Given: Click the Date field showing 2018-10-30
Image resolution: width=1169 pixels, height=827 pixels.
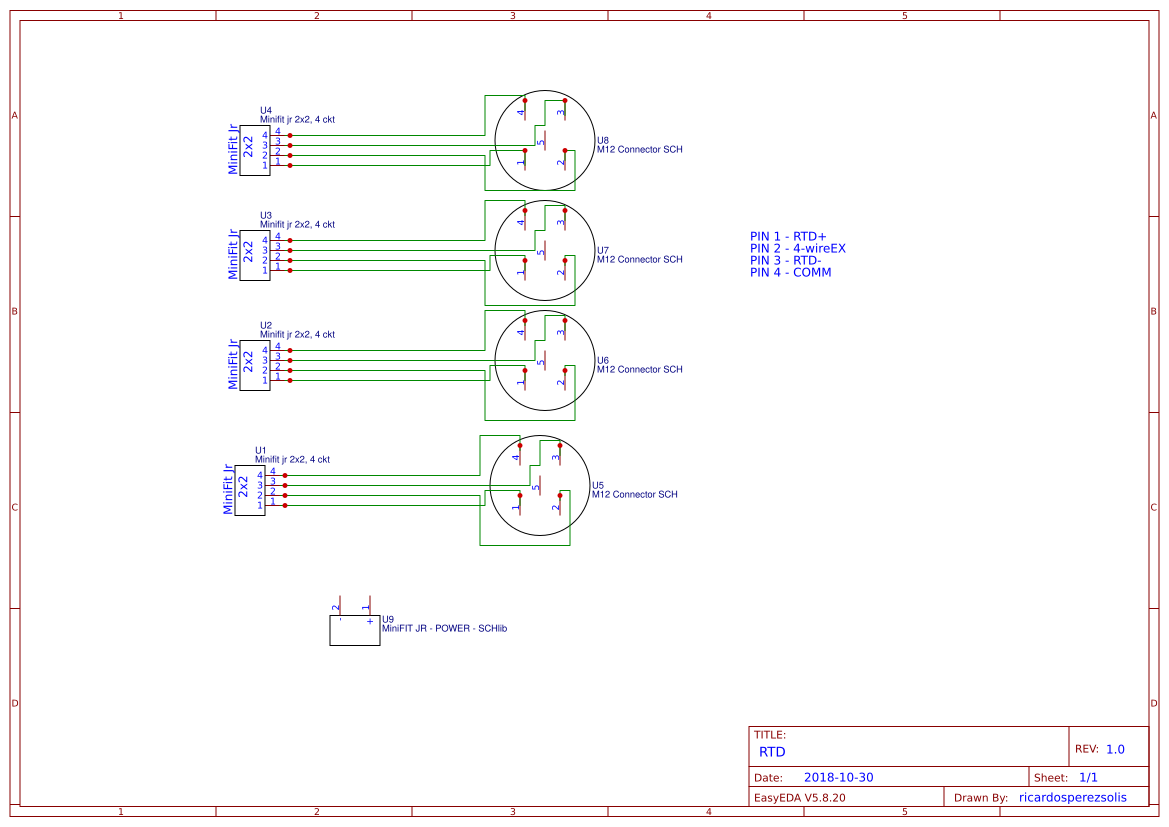Looking at the screenshot, I should 838,776.
